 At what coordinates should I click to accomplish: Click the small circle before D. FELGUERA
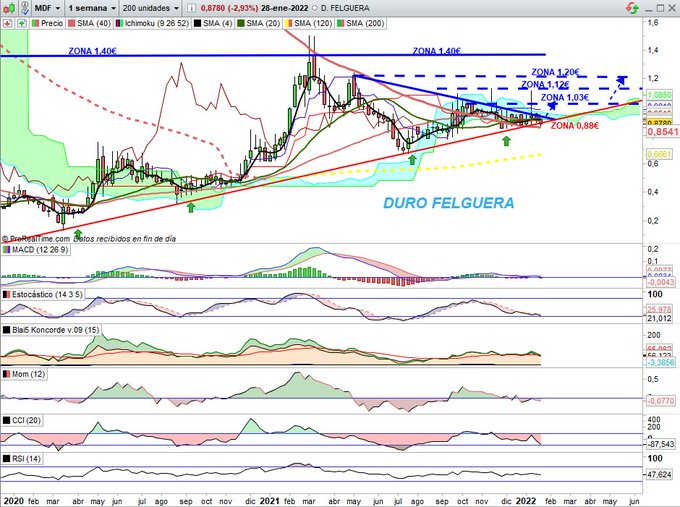[x=314, y=8]
